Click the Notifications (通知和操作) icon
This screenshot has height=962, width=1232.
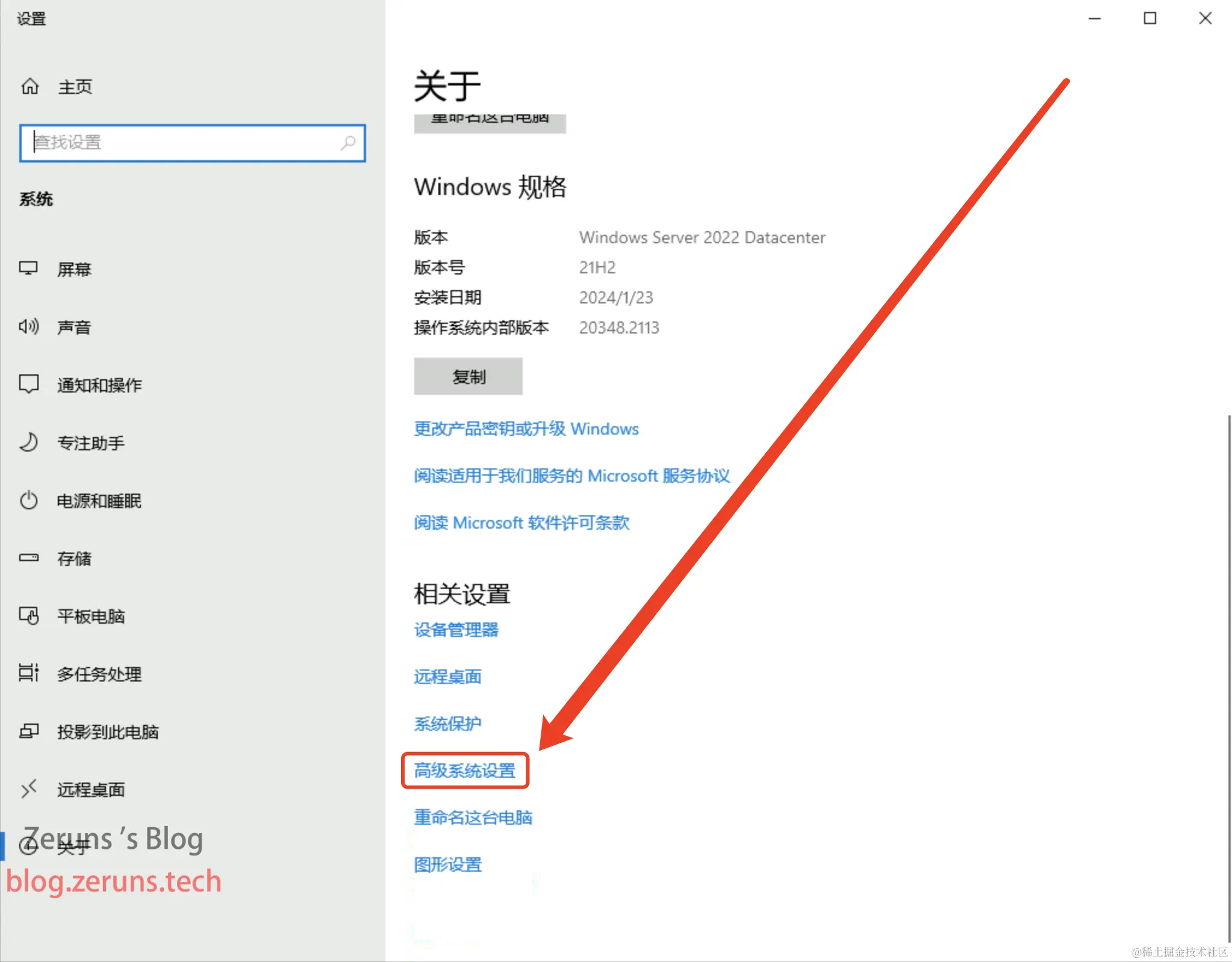[28, 384]
